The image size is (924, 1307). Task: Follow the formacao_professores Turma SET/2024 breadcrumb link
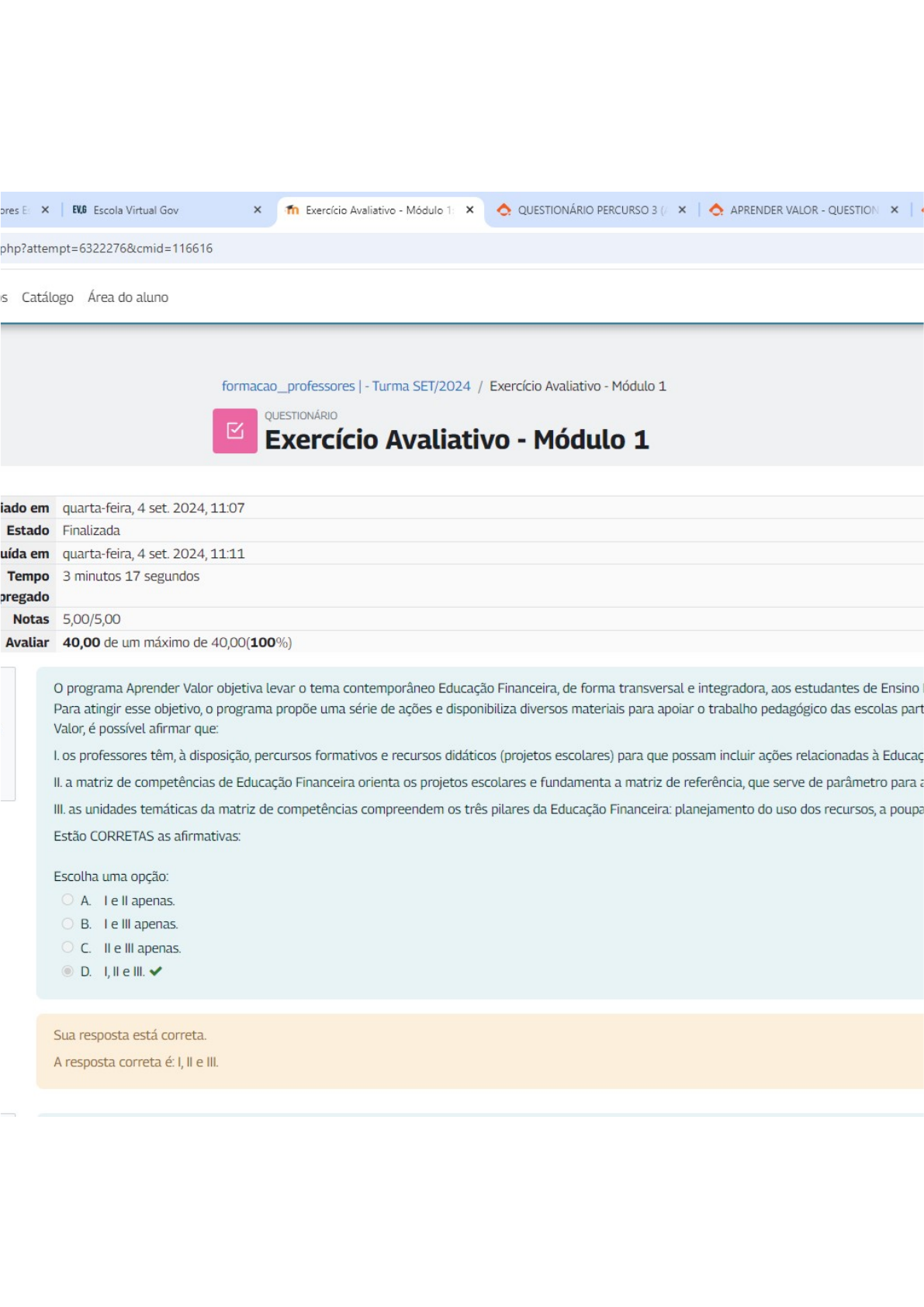pyautogui.click(x=346, y=387)
